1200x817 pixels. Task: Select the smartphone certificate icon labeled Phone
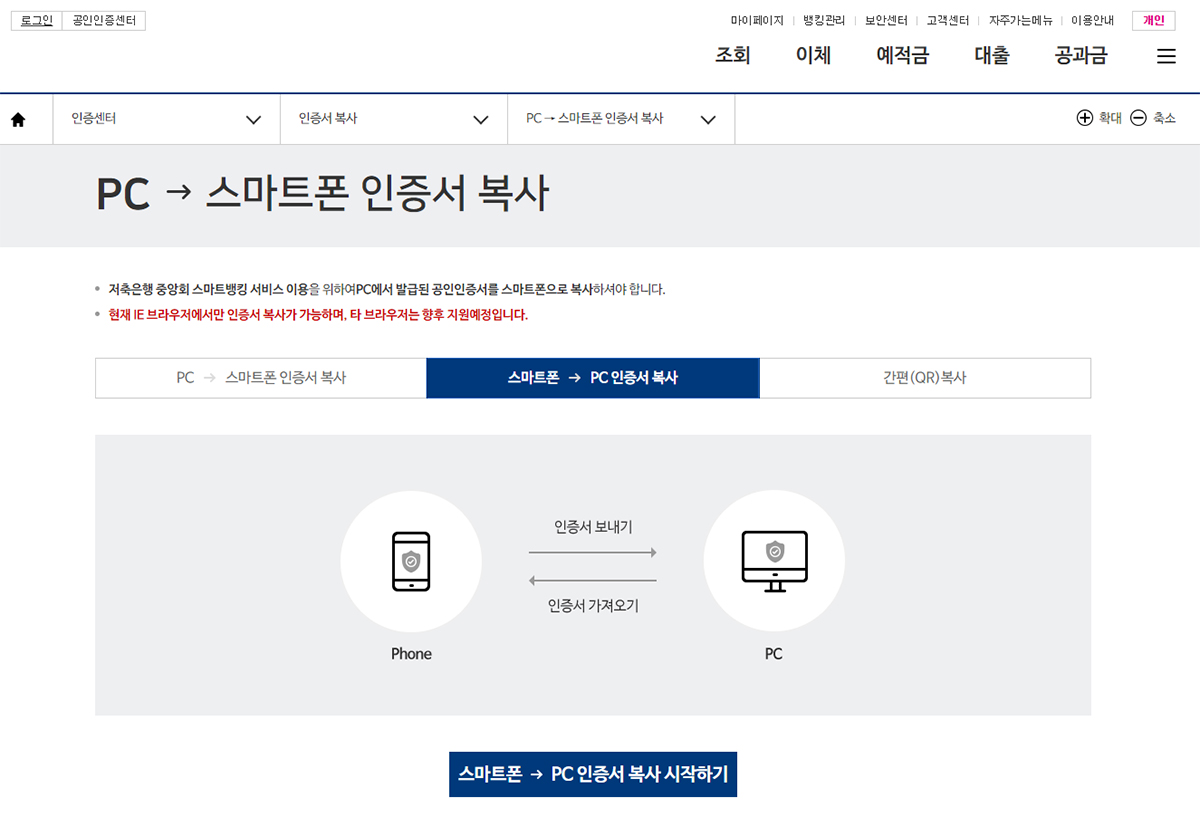(411, 561)
